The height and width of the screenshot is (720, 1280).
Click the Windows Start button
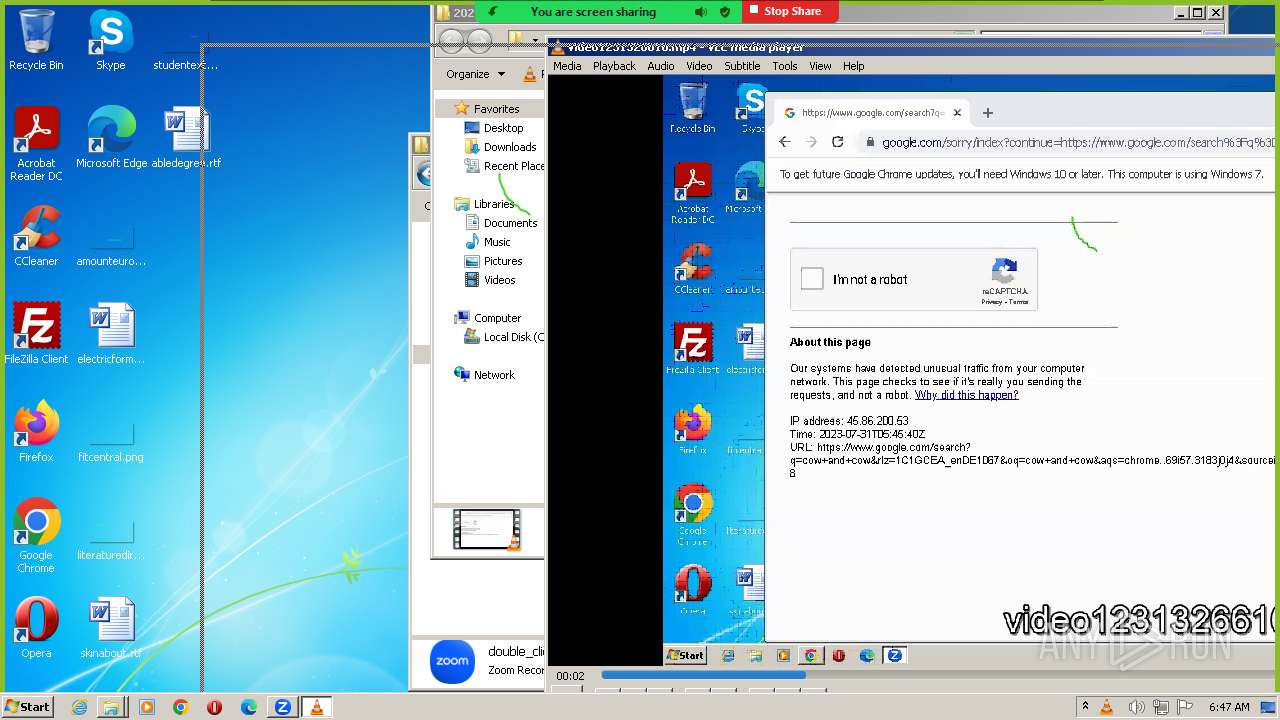coord(27,707)
